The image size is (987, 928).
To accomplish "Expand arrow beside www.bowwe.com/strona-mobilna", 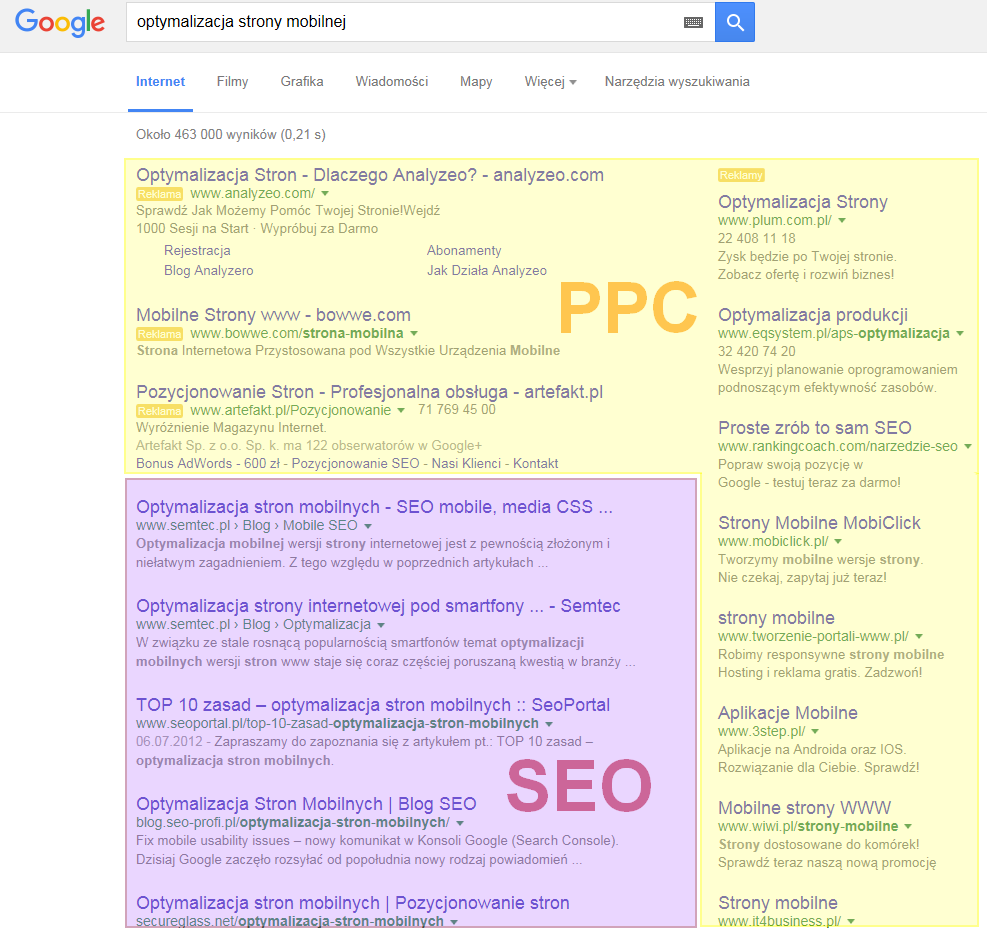I will 414,333.
